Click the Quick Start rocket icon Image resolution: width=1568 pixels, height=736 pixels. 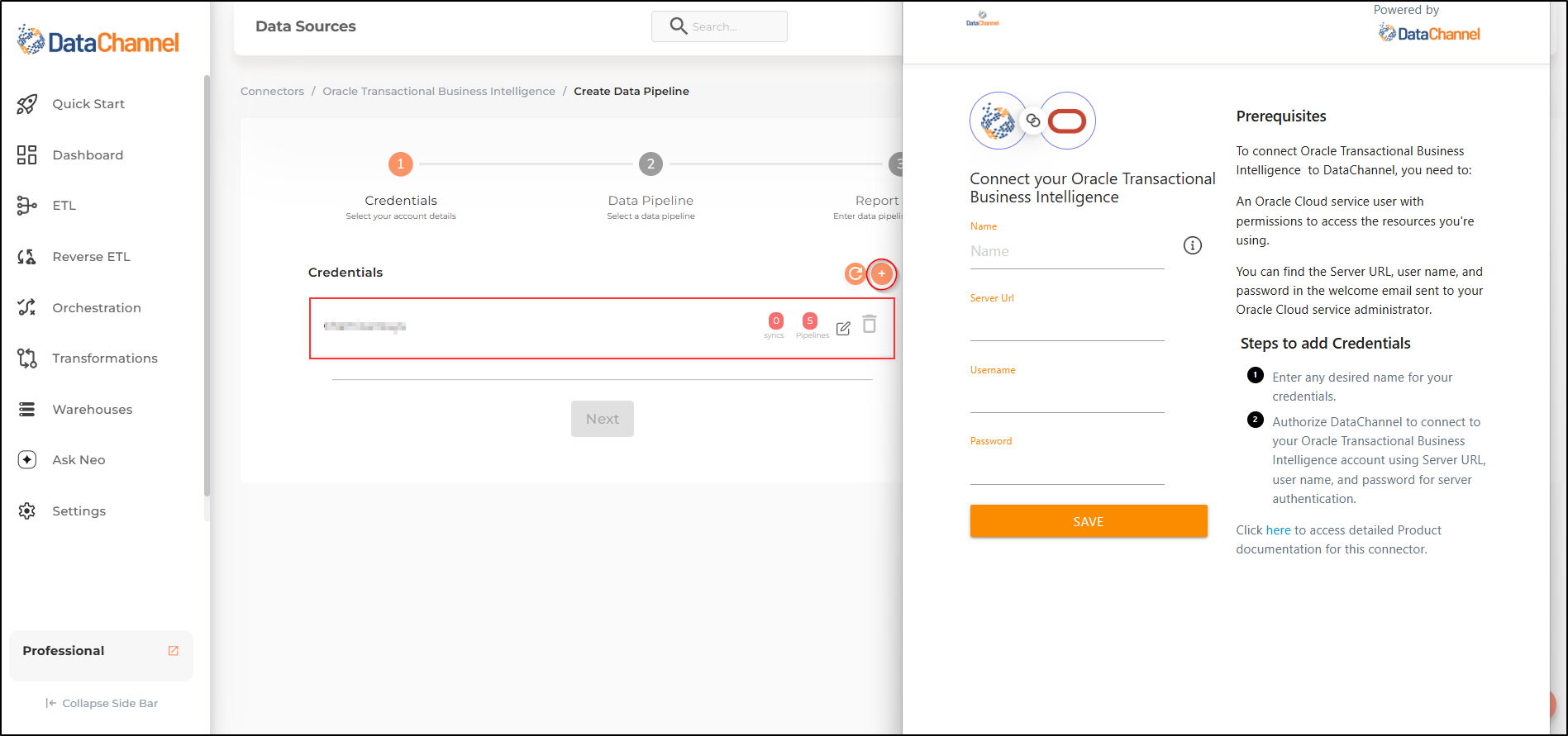tap(27, 104)
